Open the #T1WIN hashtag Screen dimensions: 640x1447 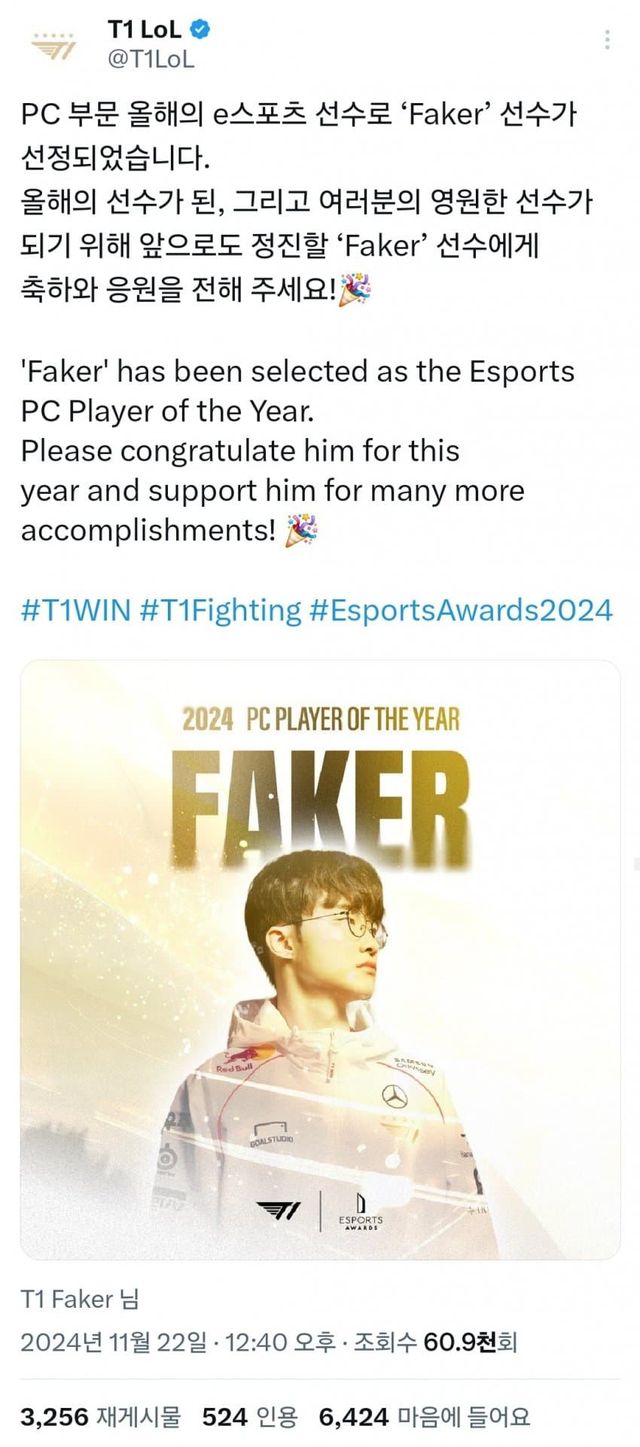coord(75,609)
